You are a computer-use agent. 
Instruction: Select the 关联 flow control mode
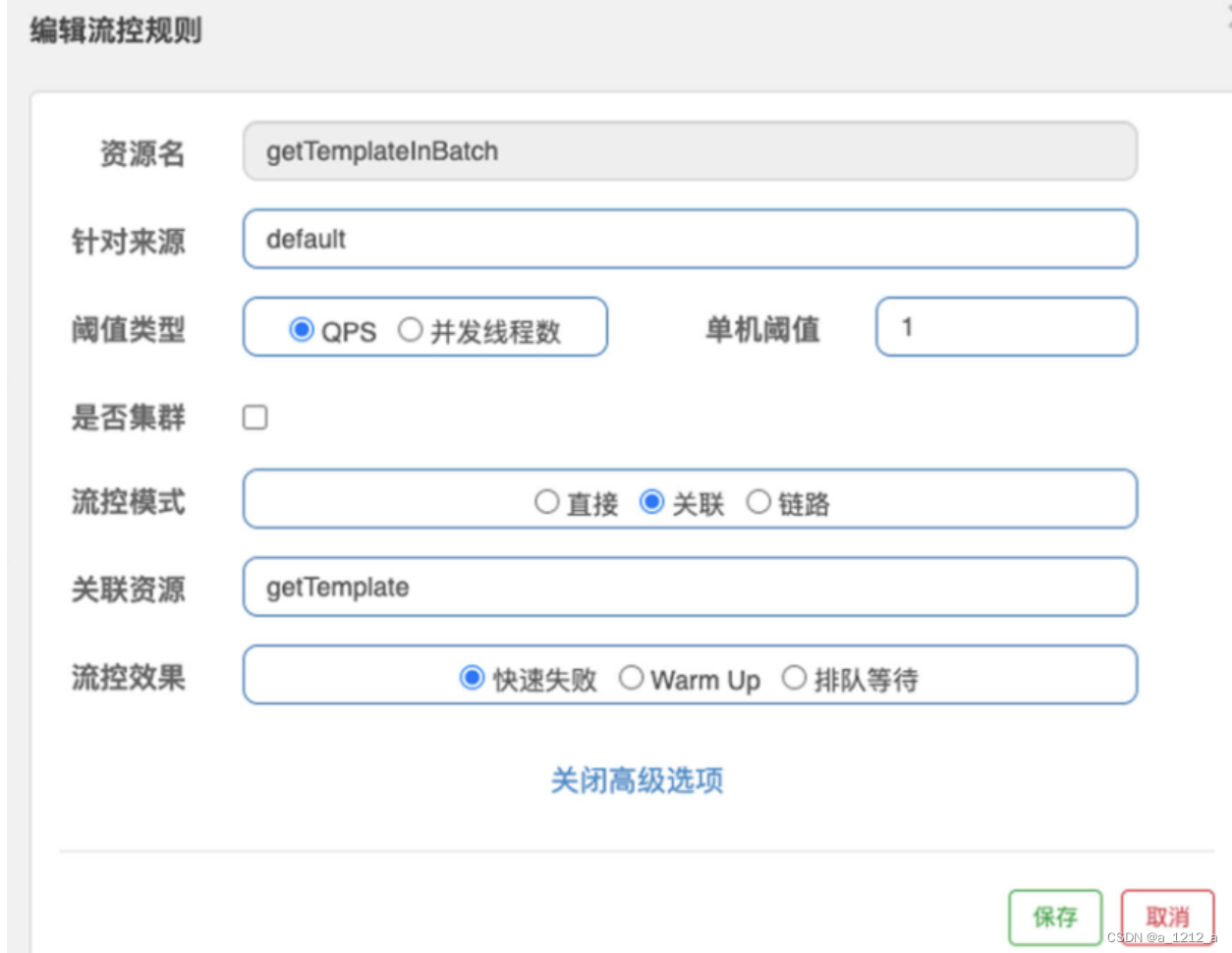[x=651, y=502]
